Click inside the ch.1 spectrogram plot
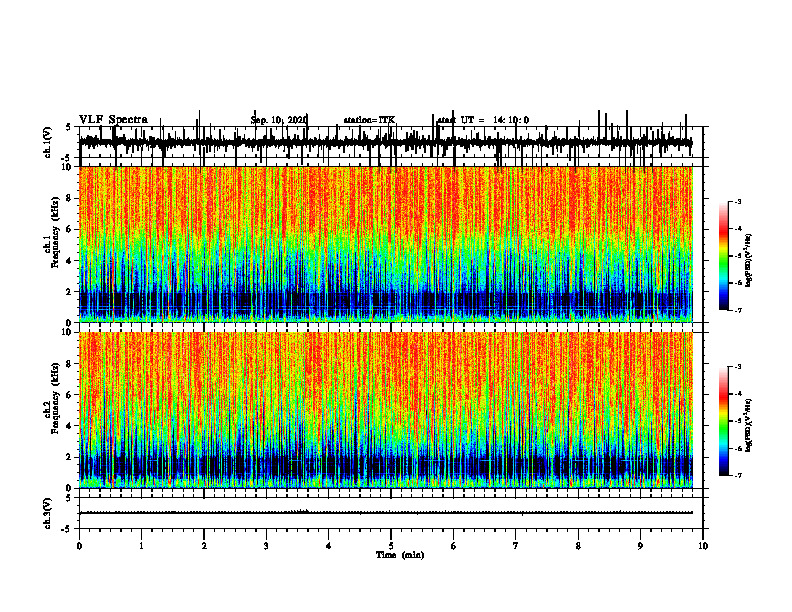This screenshot has height=612, width=792. click(385, 244)
